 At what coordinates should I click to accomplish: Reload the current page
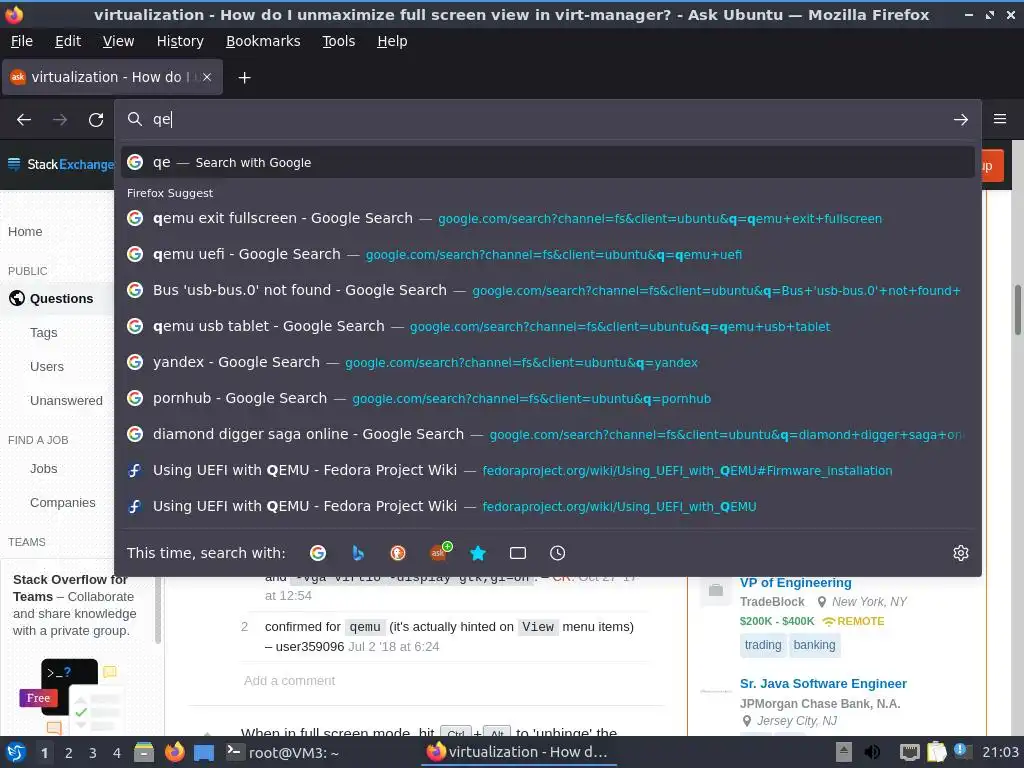coord(96,120)
